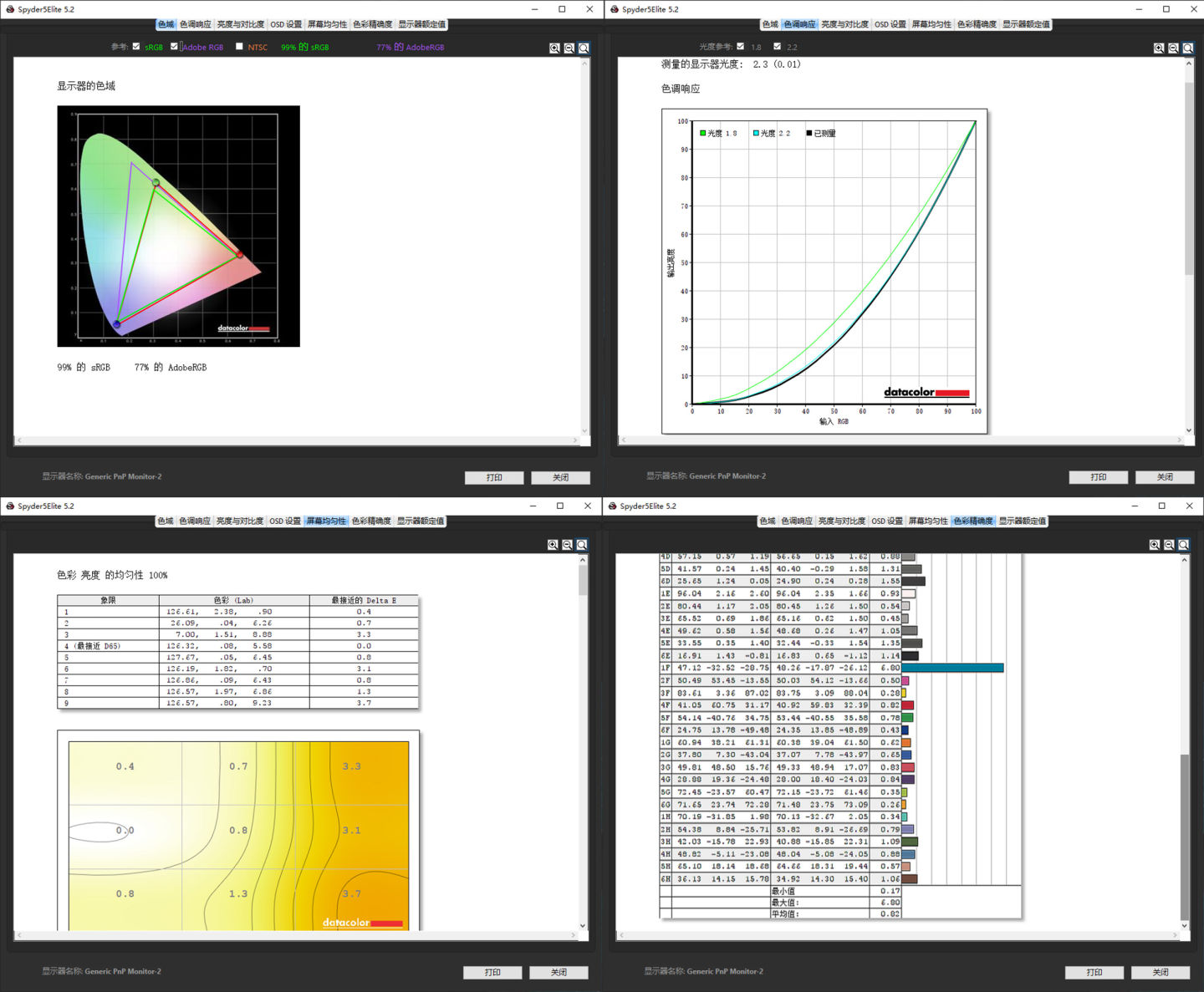Uncheck the sRGB reference checkbox

[136, 47]
